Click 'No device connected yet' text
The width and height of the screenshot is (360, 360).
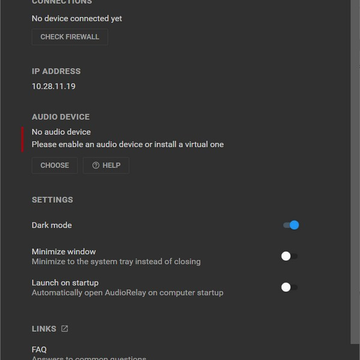point(77,19)
